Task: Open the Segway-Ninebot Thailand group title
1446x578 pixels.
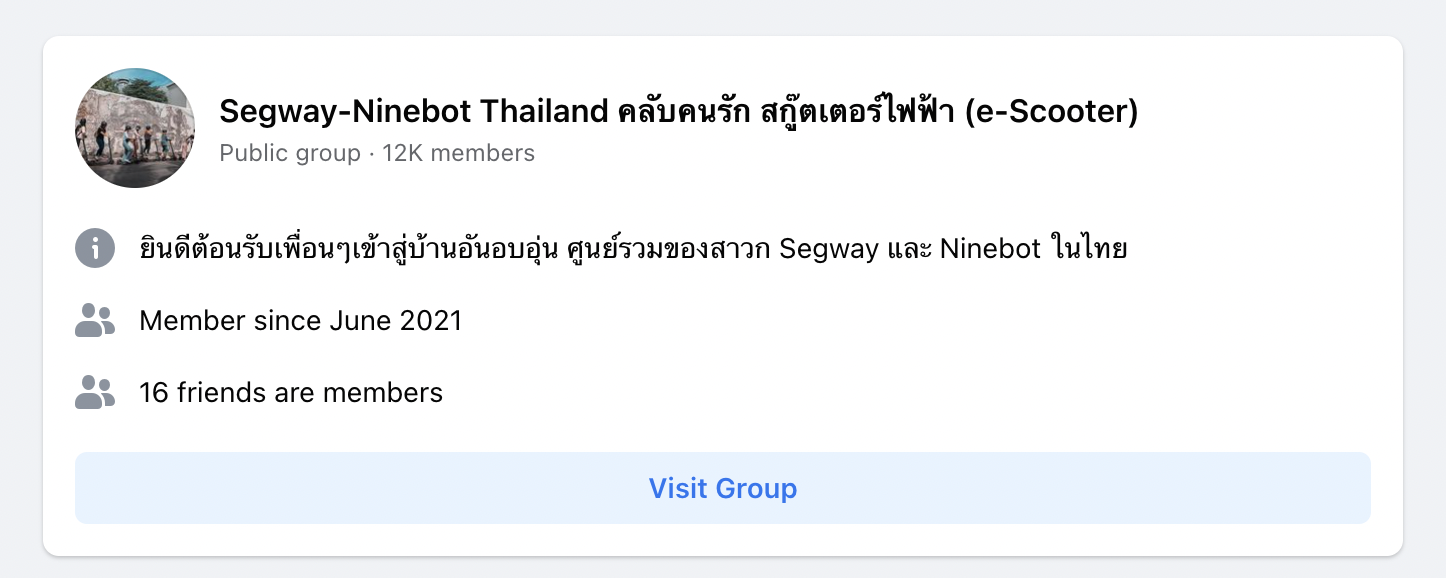Action: coord(678,111)
